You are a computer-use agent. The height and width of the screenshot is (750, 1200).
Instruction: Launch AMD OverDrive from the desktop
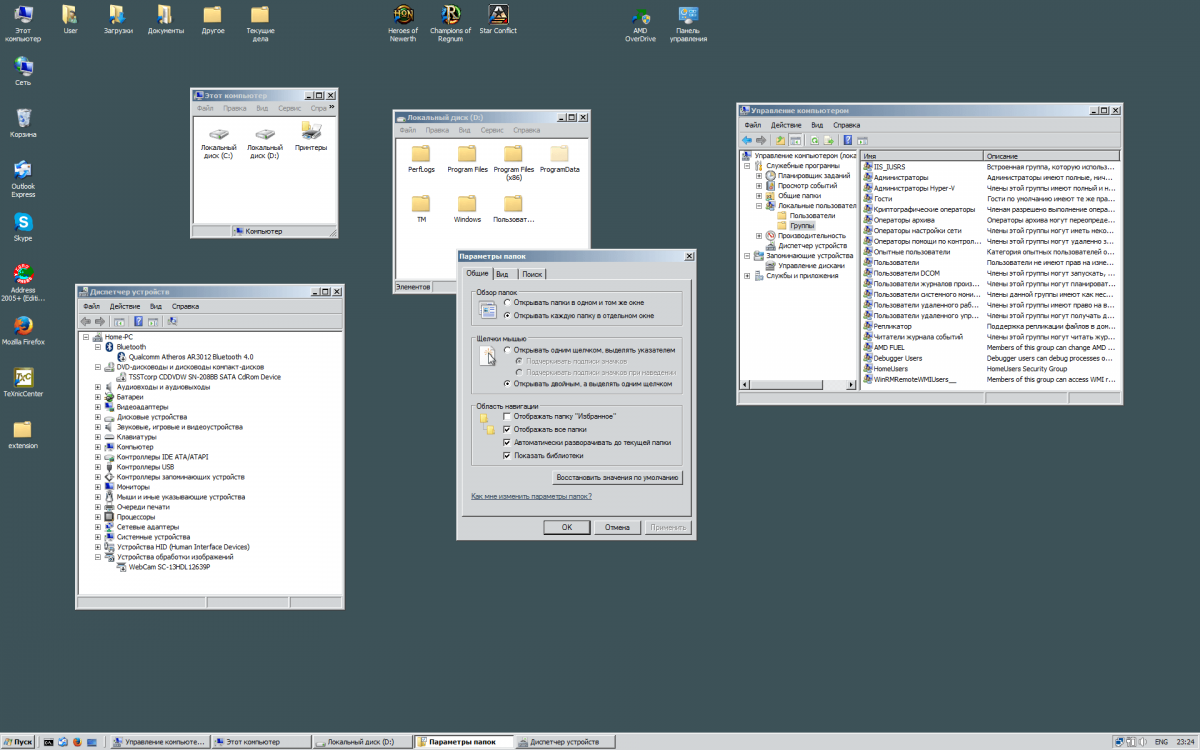tap(640, 17)
